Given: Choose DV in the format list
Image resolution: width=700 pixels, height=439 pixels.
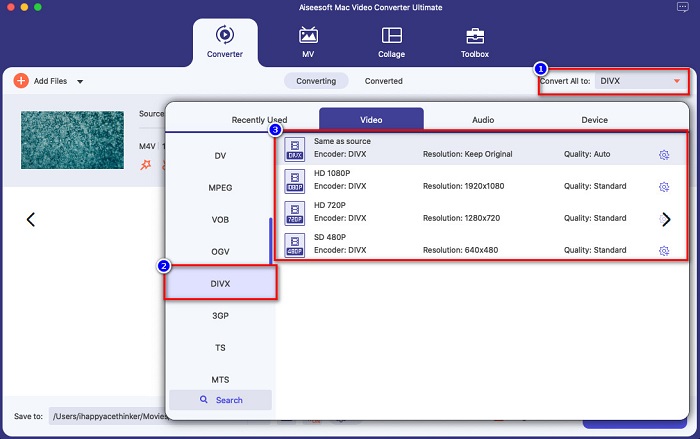Looking at the screenshot, I should click(220, 155).
